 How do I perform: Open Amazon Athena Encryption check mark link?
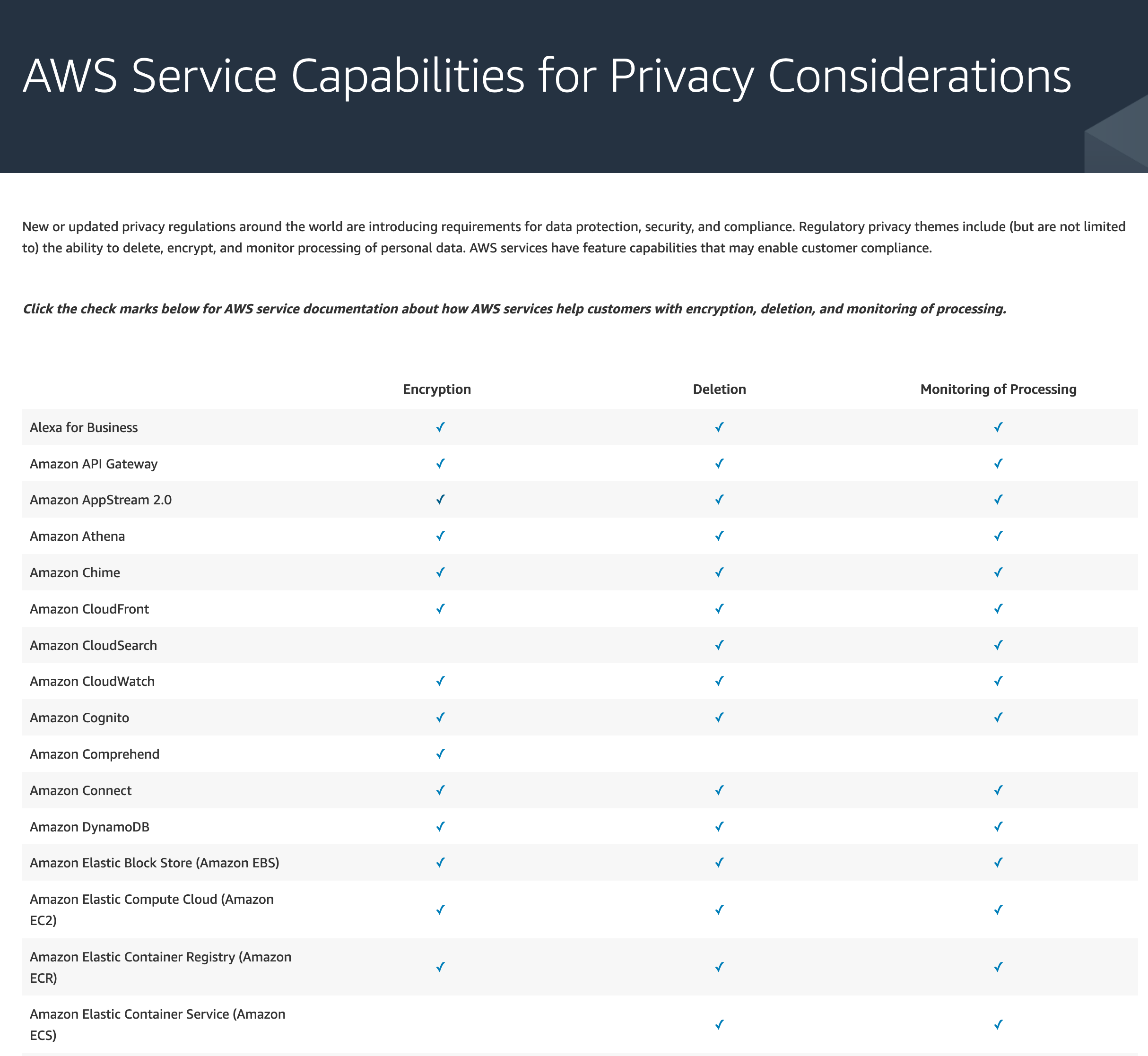coord(440,536)
